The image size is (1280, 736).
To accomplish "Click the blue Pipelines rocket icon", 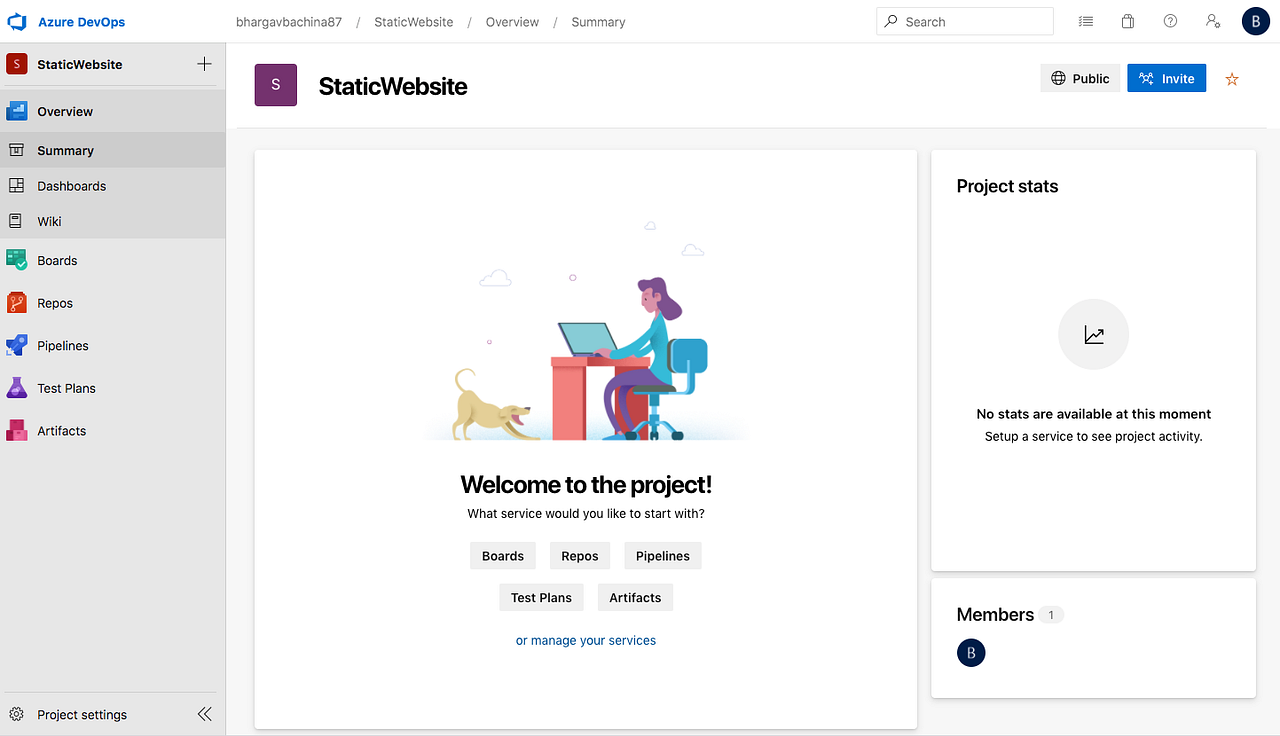I will (16, 345).
